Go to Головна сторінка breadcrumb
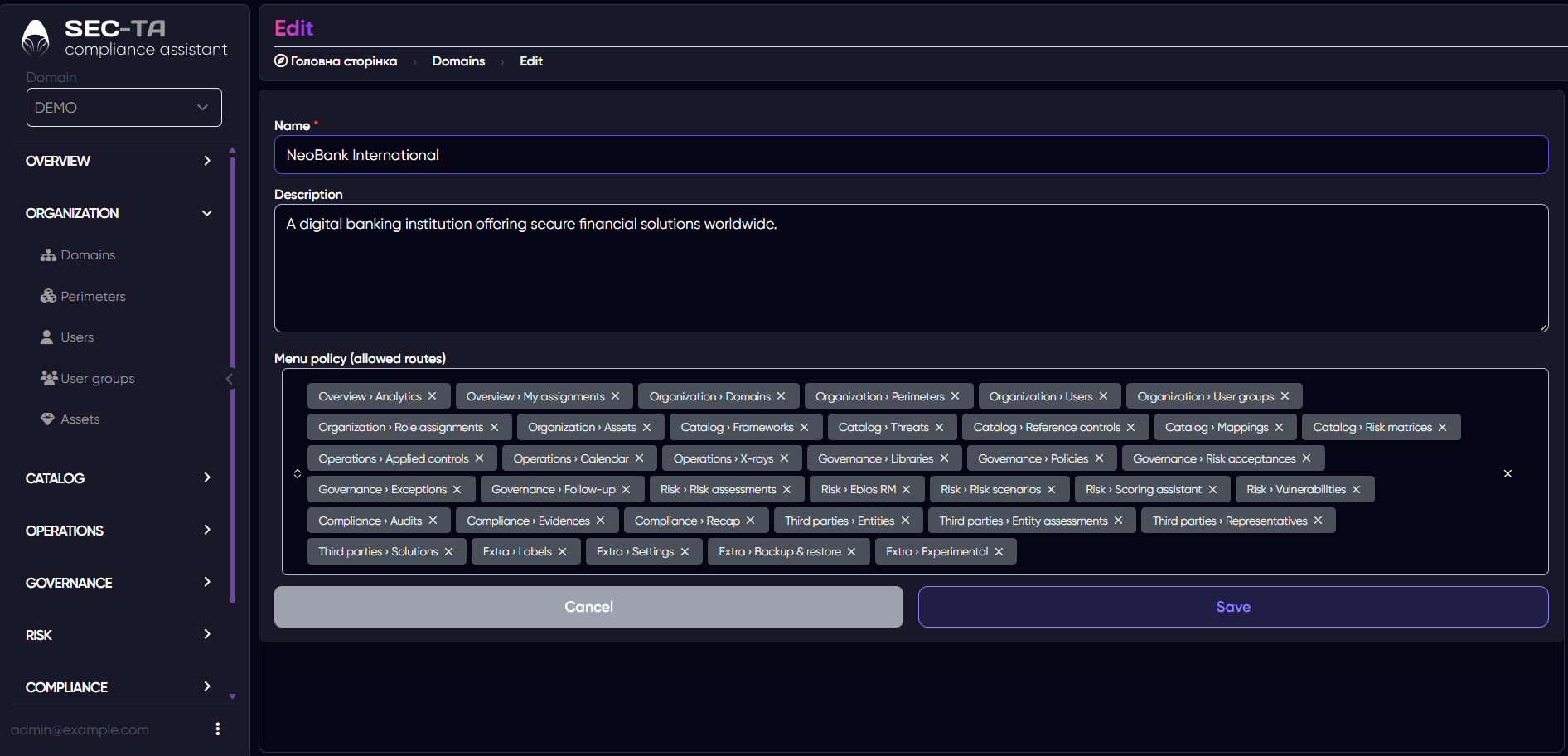 pos(336,61)
